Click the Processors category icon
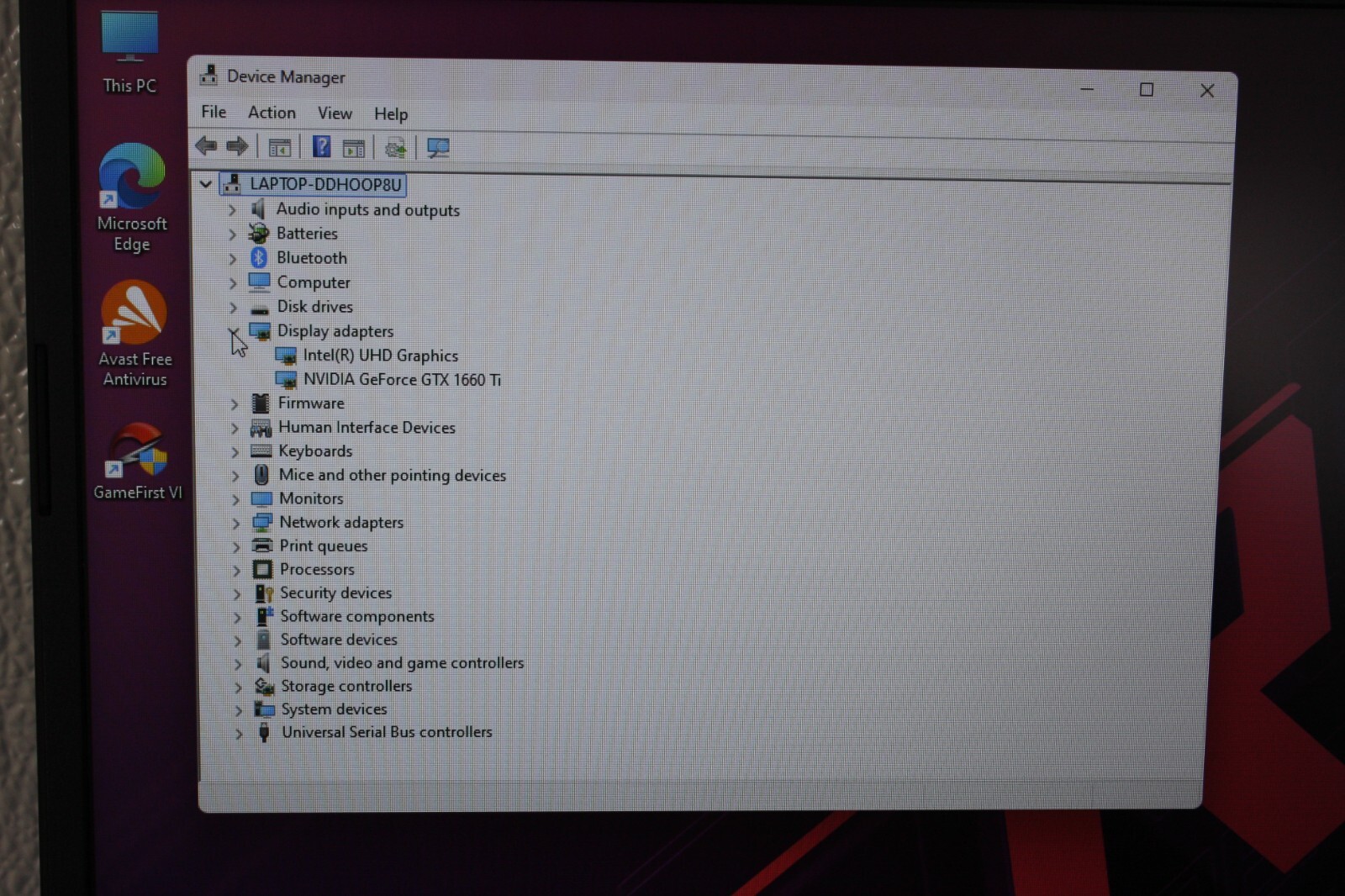Image resolution: width=1345 pixels, height=896 pixels. 262,569
